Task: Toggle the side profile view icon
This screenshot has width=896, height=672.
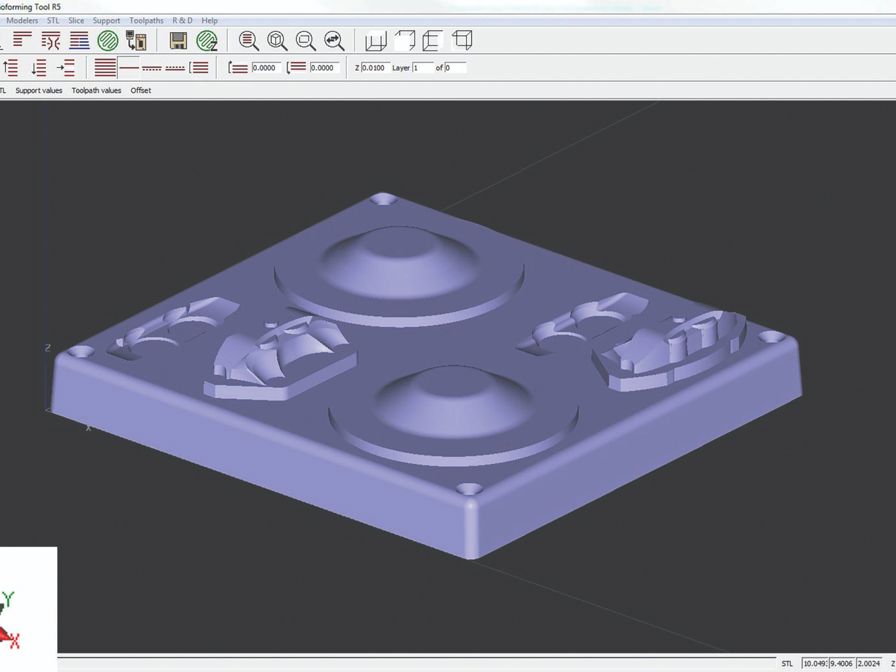Action: 434,41
